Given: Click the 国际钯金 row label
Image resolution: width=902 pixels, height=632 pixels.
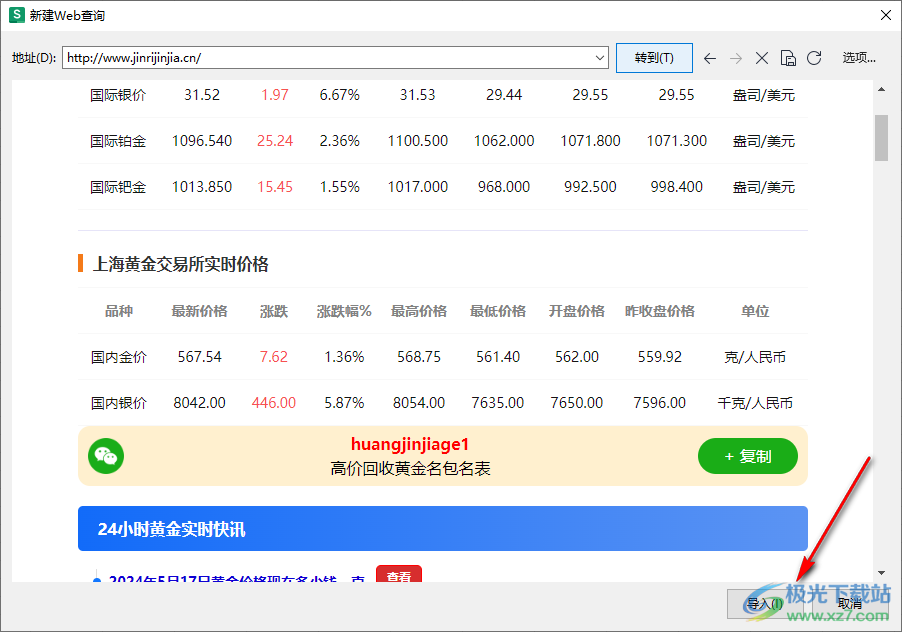Looking at the screenshot, I should [118, 187].
